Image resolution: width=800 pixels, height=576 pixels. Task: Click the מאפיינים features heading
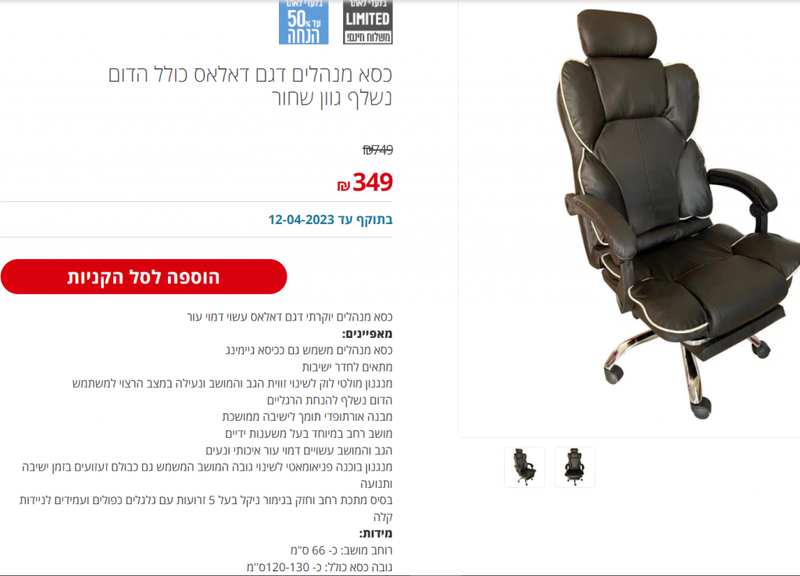pyautogui.click(x=367, y=334)
